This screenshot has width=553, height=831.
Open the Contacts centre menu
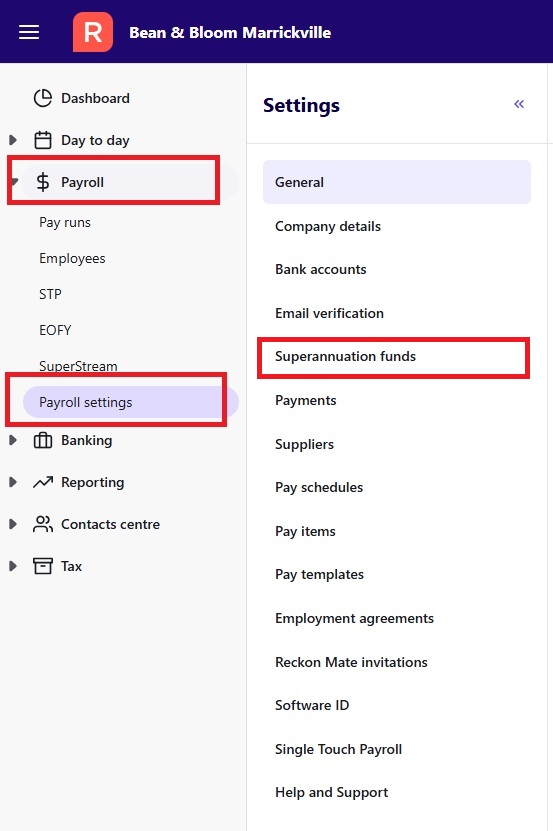tap(110, 524)
